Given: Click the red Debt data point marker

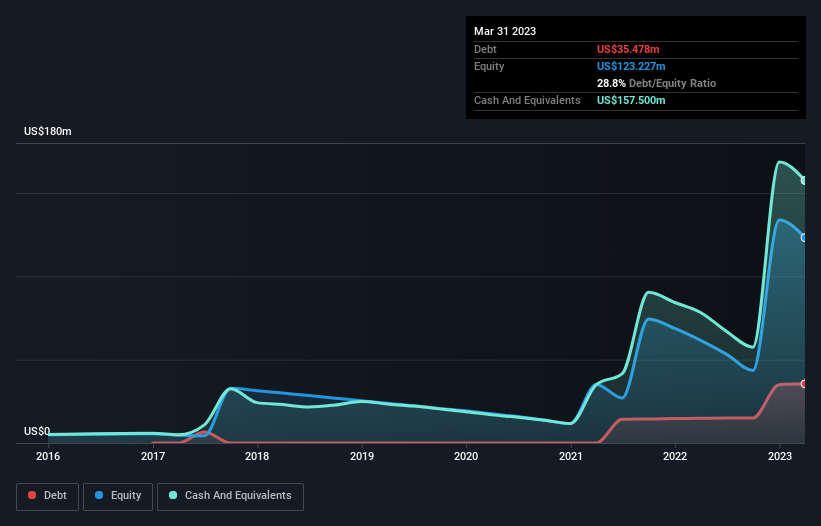Looking at the screenshot, I should coord(804,384).
